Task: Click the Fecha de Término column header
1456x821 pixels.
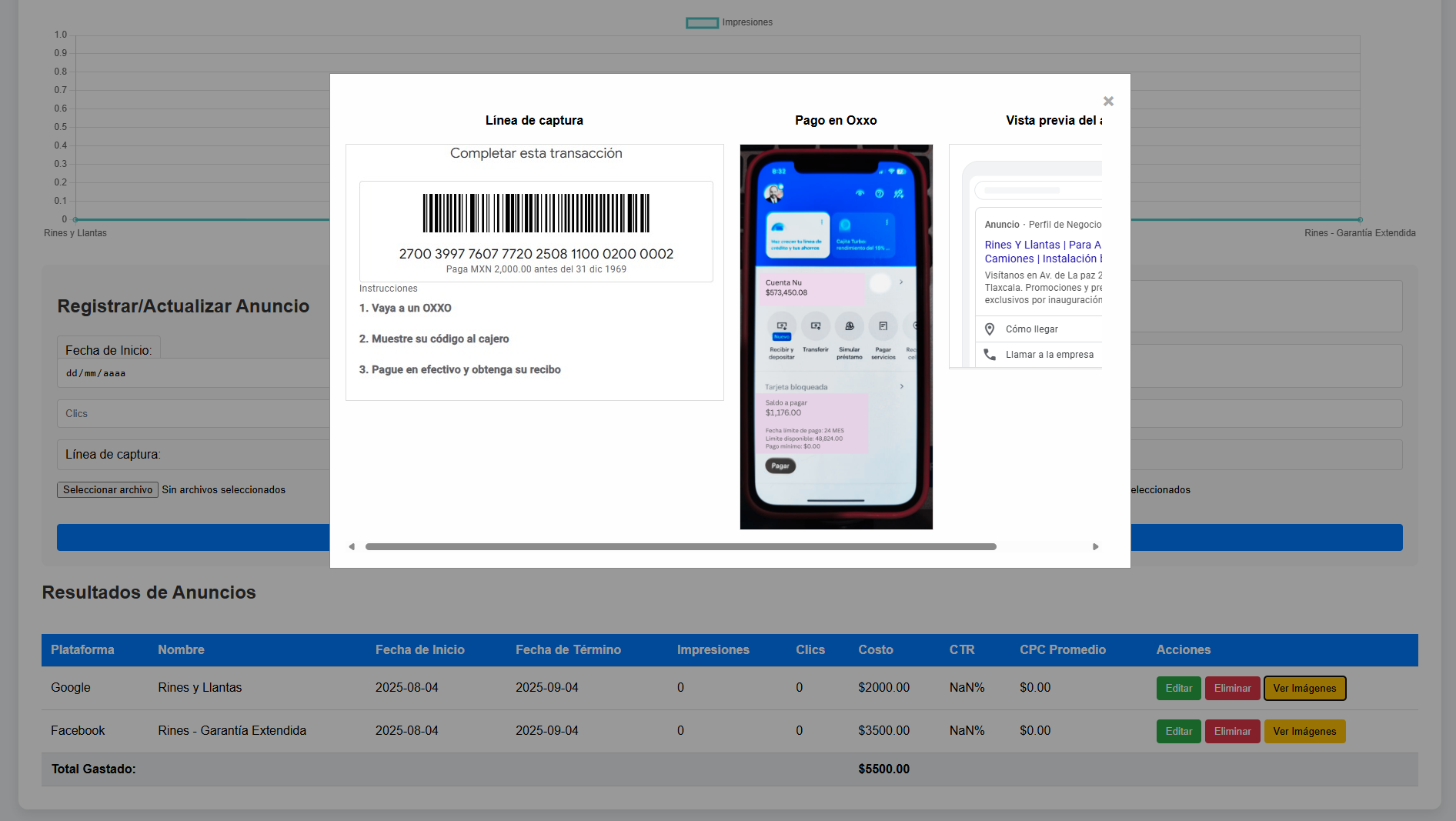Action: 568,650
